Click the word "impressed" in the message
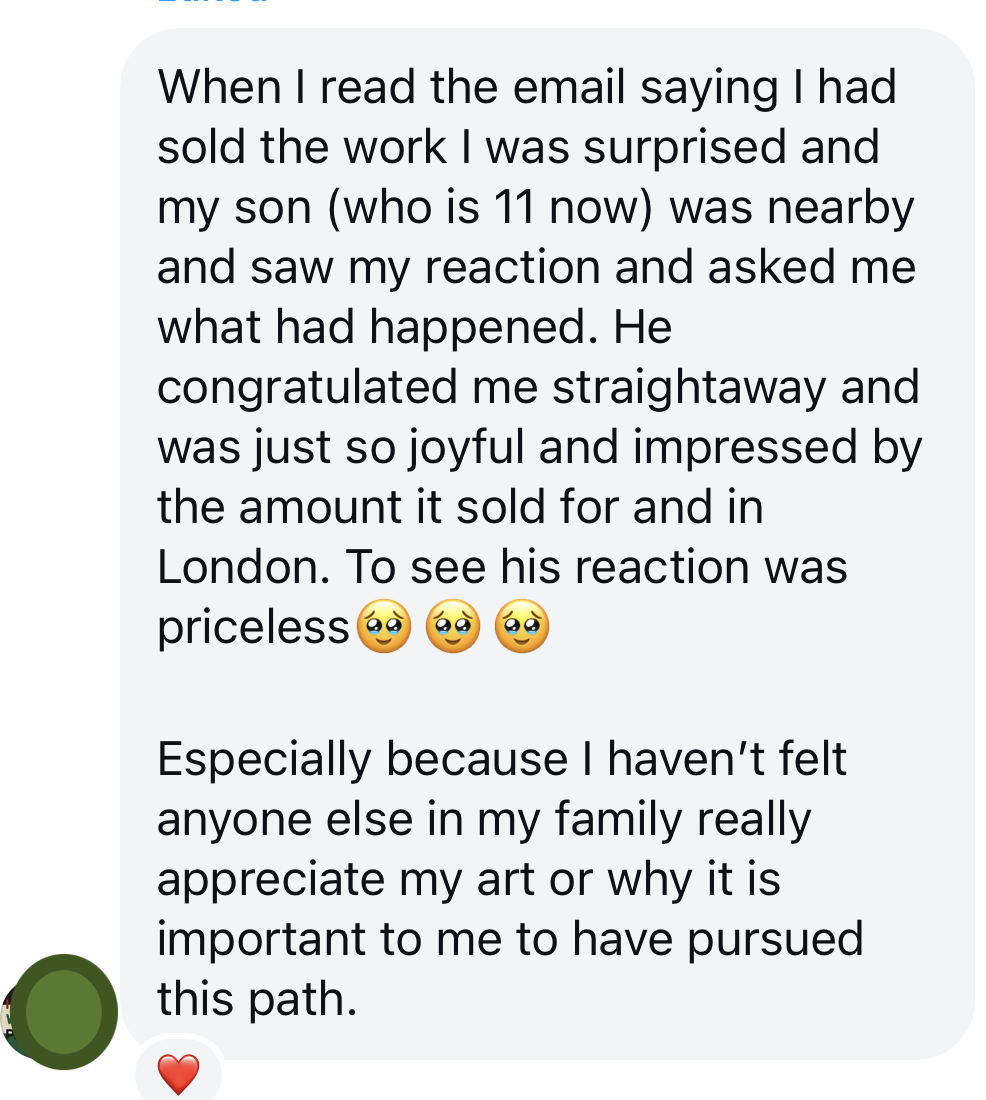The image size is (986, 1100). coord(746,448)
